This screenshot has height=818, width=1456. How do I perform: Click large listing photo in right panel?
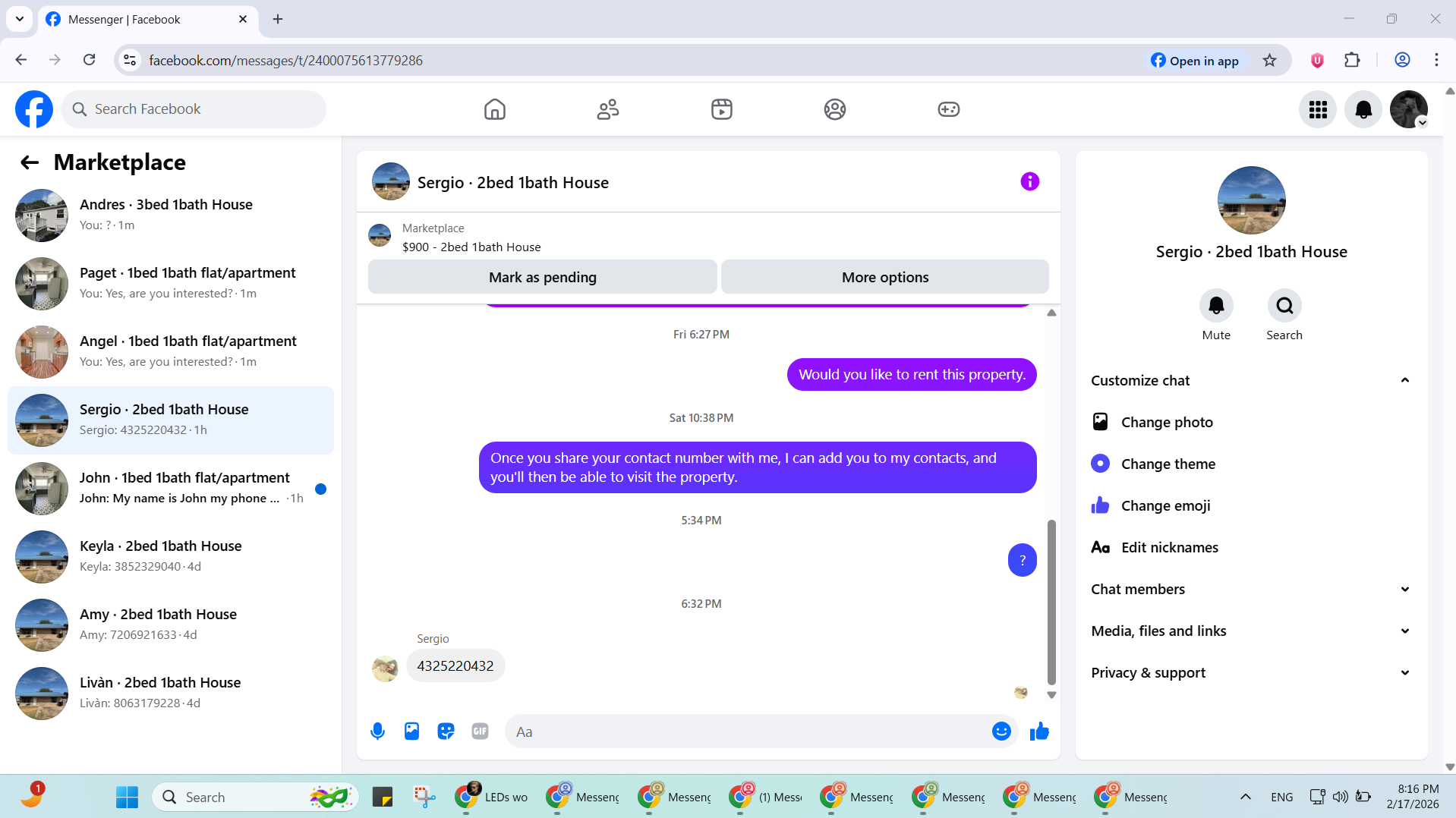coord(1251,200)
